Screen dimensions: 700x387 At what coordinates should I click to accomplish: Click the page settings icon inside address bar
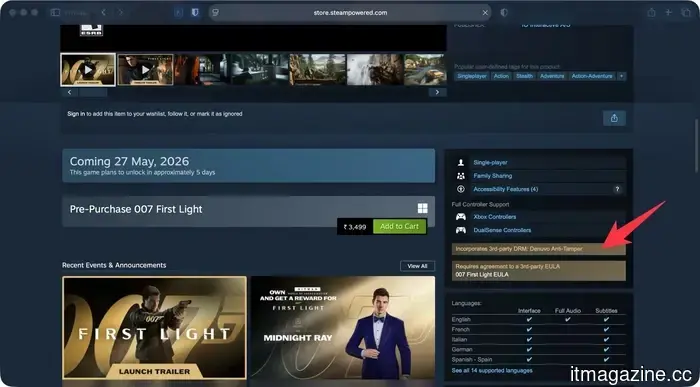pos(216,12)
